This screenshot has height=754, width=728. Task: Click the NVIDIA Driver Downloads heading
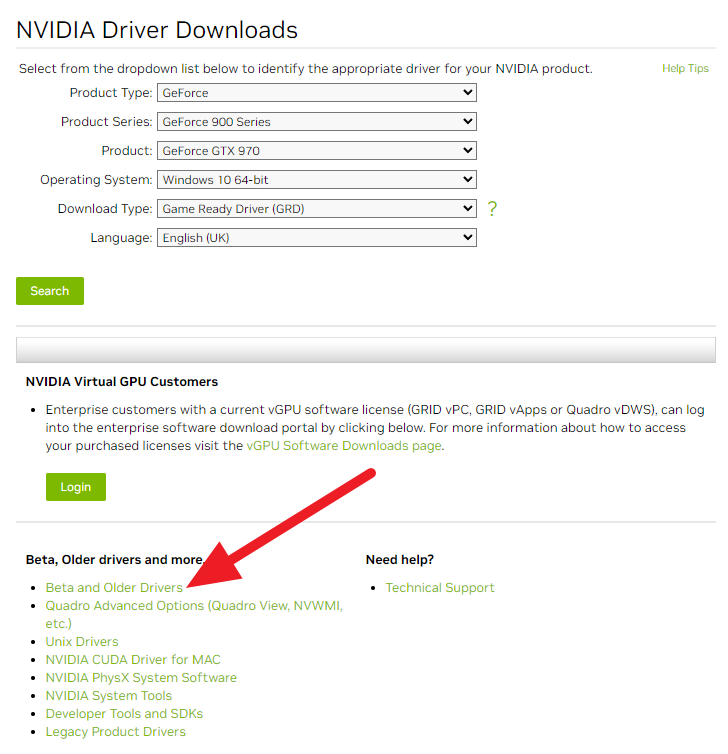tap(157, 30)
